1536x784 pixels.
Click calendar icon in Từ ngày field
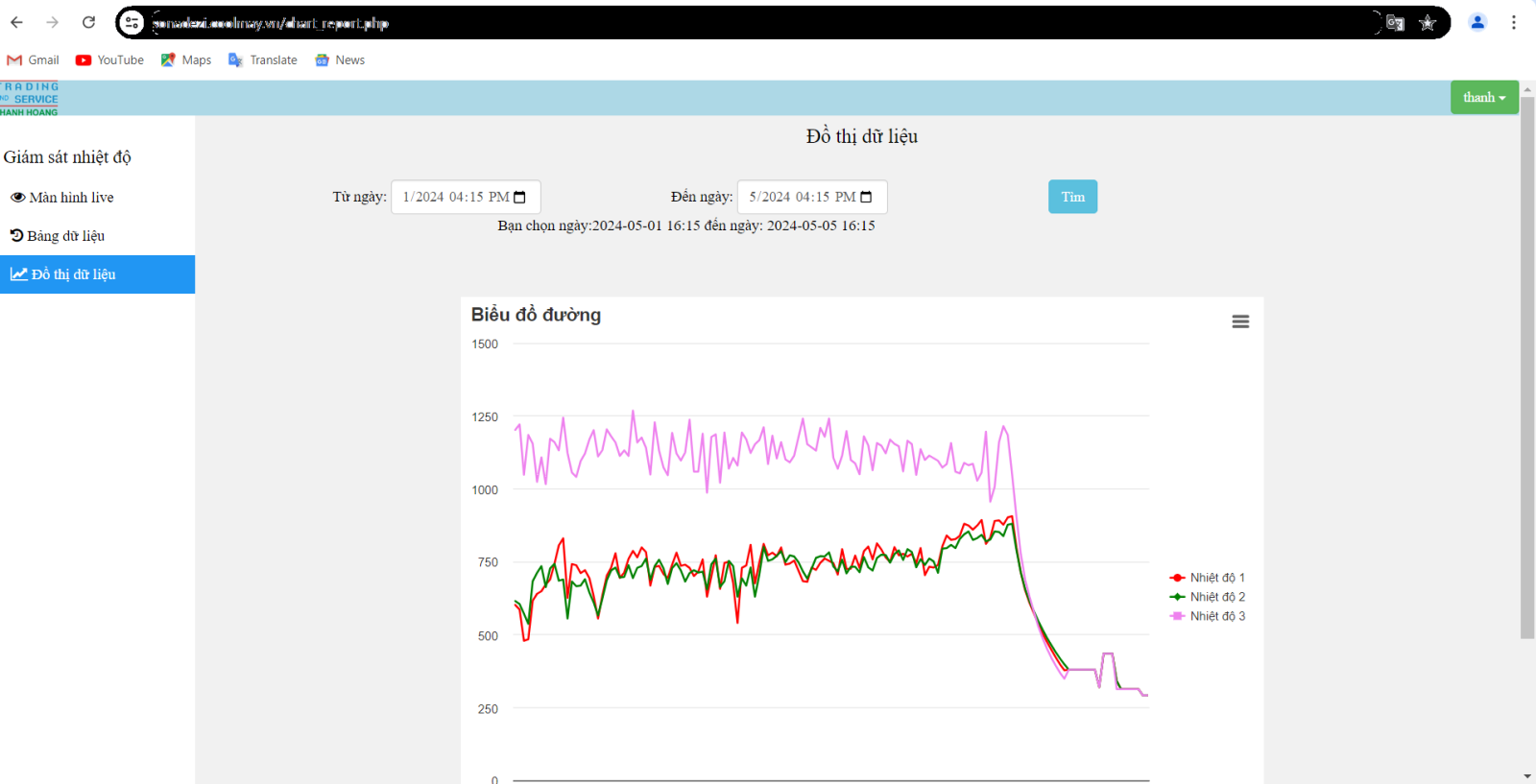click(x=520, y=198)
